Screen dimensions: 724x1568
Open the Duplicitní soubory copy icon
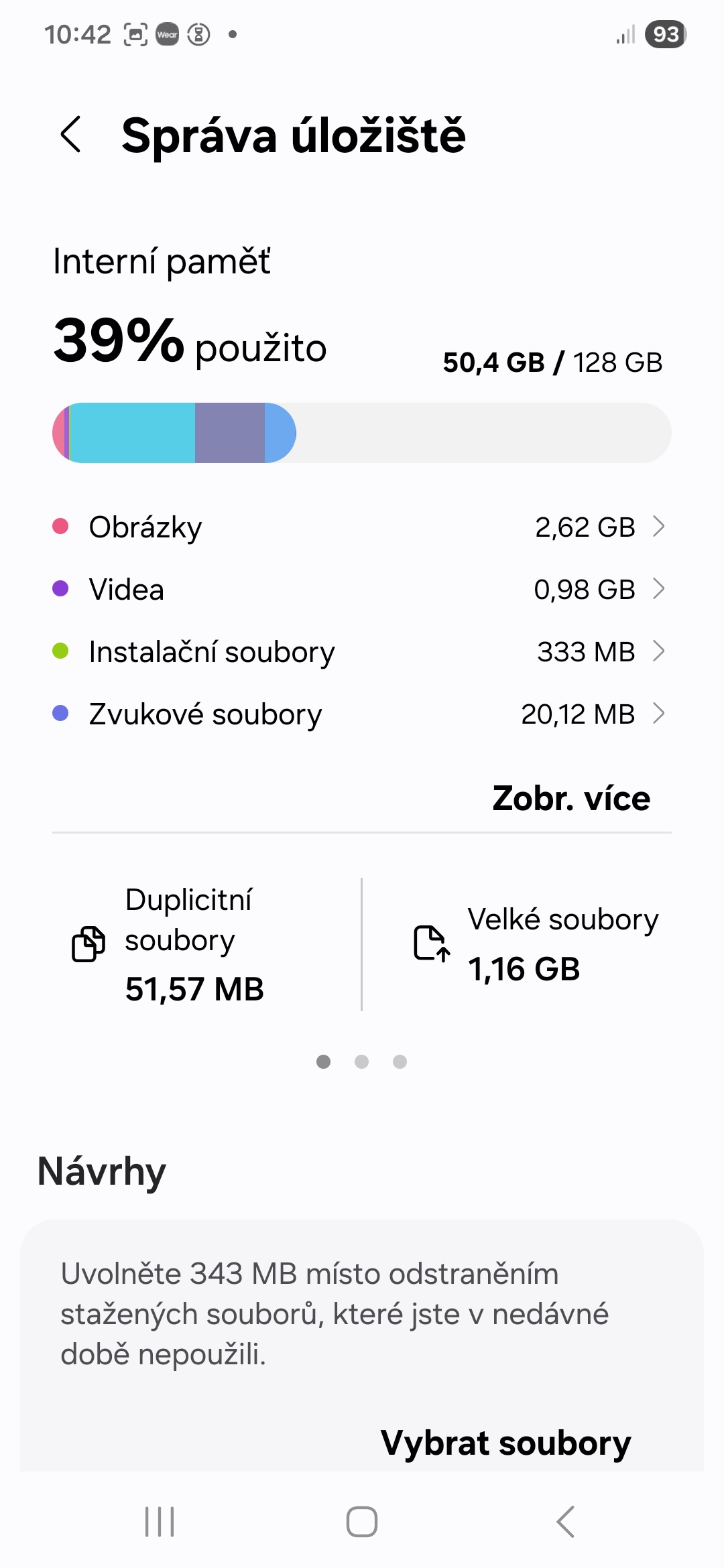[x=88, y=944]
